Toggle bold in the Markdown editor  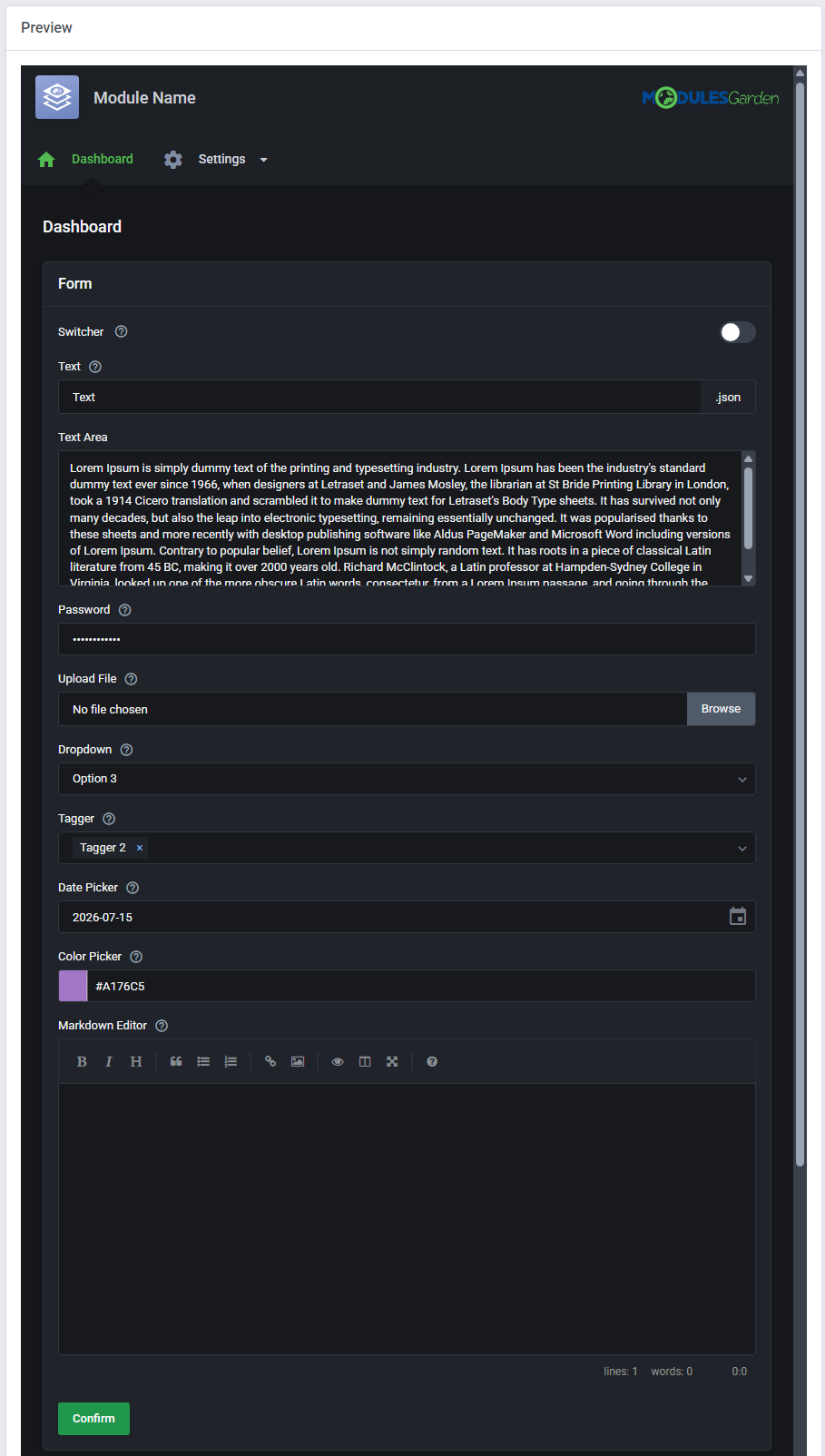82,1061
